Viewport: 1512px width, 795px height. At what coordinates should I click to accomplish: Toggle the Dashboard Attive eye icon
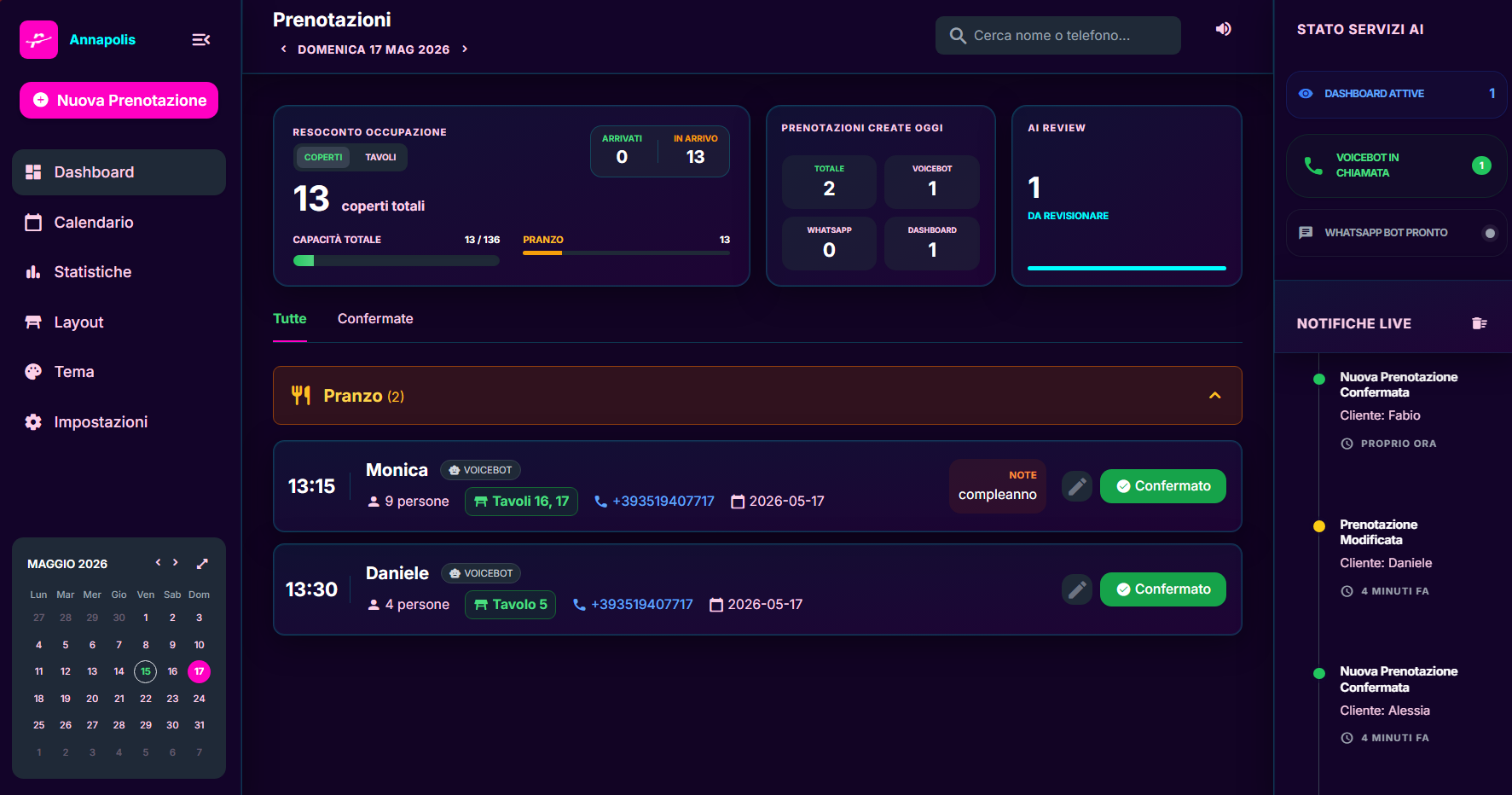[x=1306, y=94]
